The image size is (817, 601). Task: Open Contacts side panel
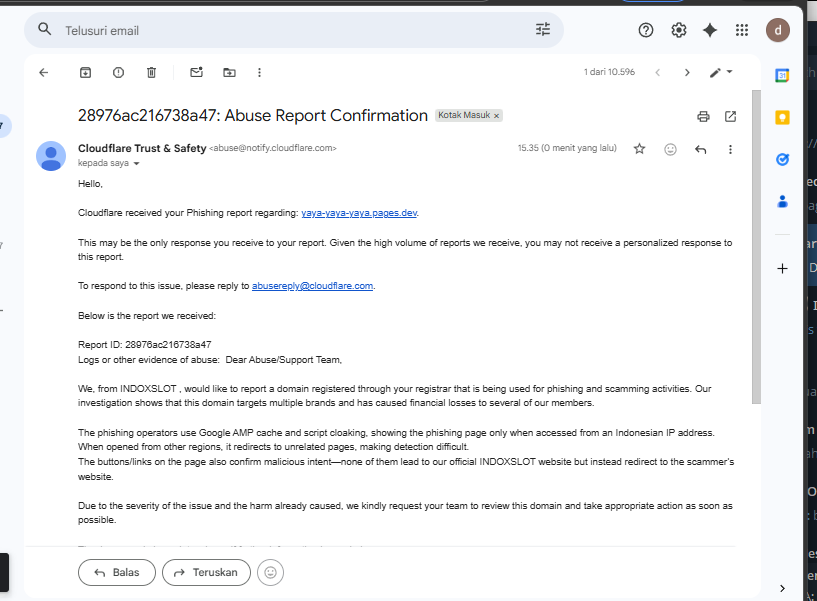coord(782,201)
